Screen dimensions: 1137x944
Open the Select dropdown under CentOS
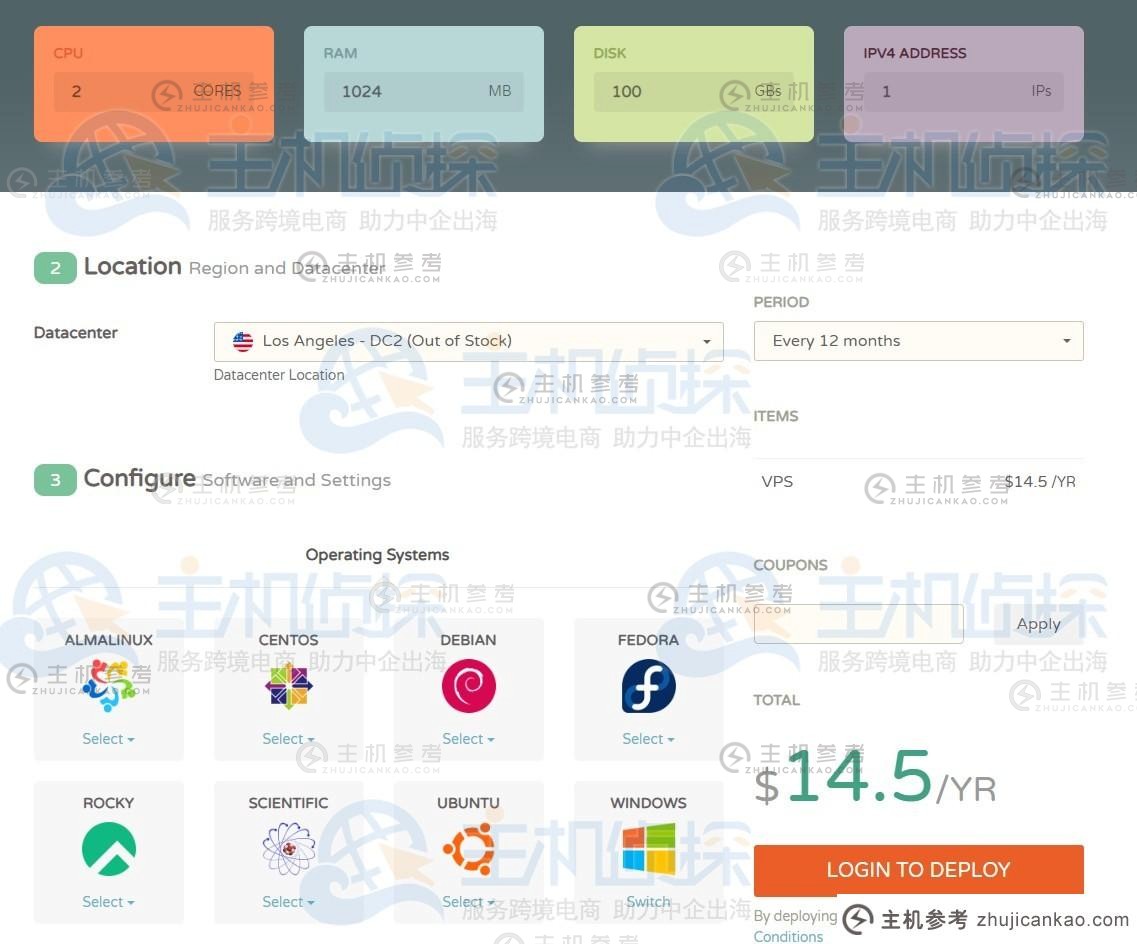click(288, 738)
